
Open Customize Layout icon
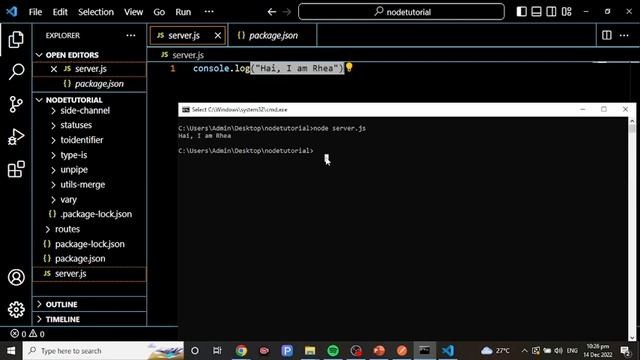(x=567, y=11)
